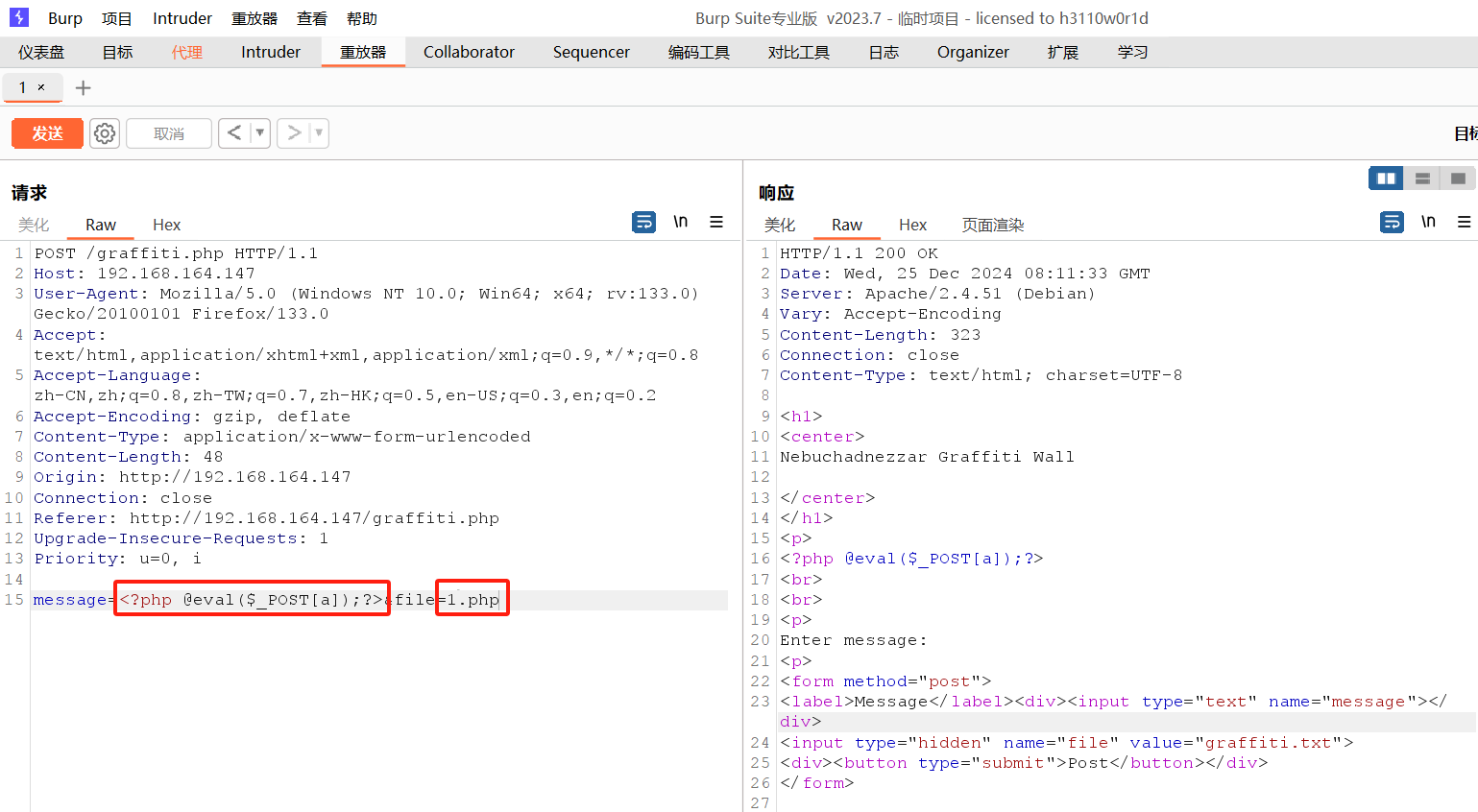Go forward to next request in history
Image resolution: width=1478 pixels, height=812 pixels.
point(294,132)
